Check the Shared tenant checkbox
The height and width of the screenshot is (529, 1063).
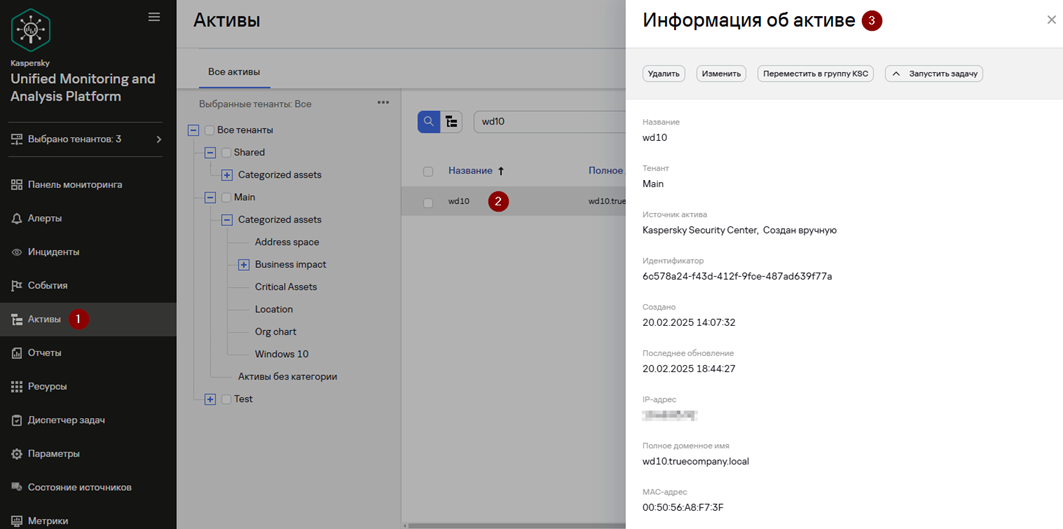coord(226,153)
